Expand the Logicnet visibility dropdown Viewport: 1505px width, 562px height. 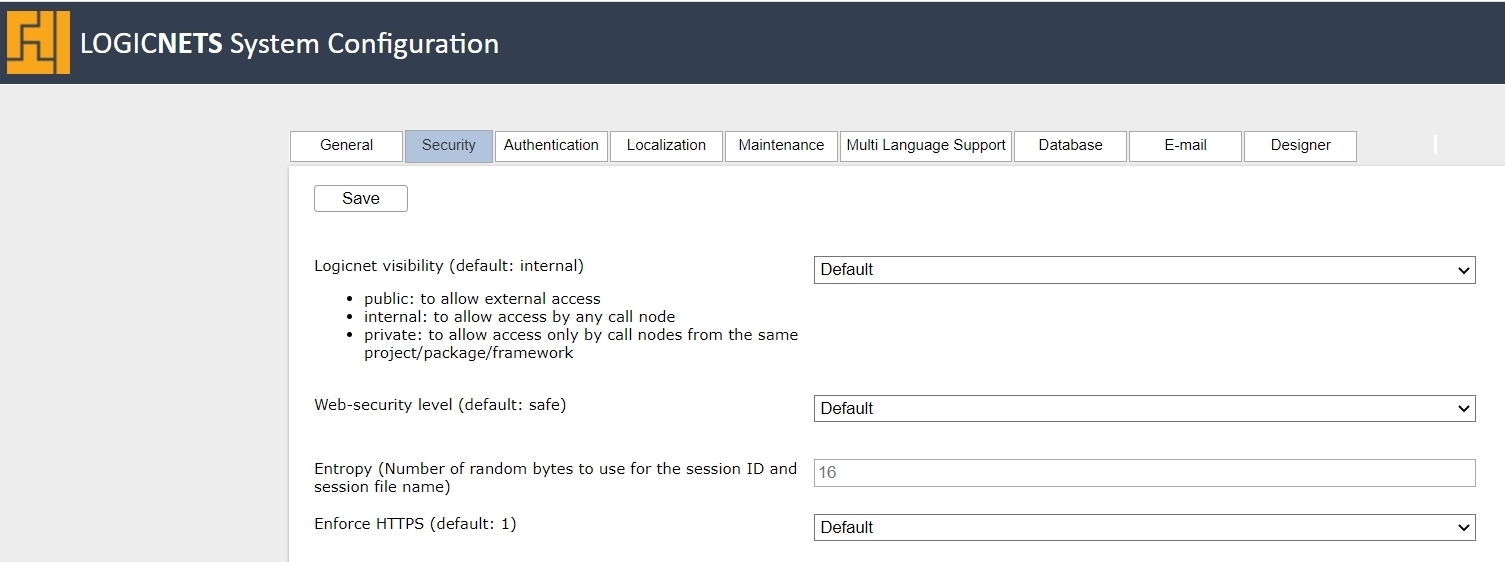click(x=1144, y=269)
